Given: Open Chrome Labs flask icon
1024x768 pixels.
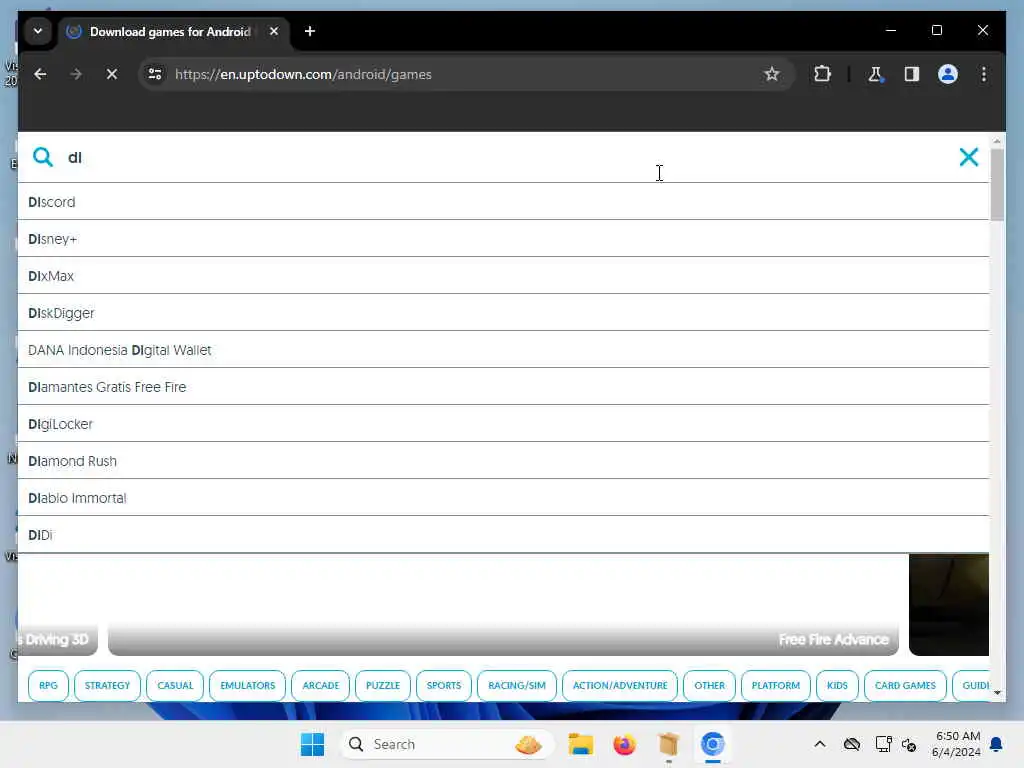Looking at the screenshot, I should 875,74.
